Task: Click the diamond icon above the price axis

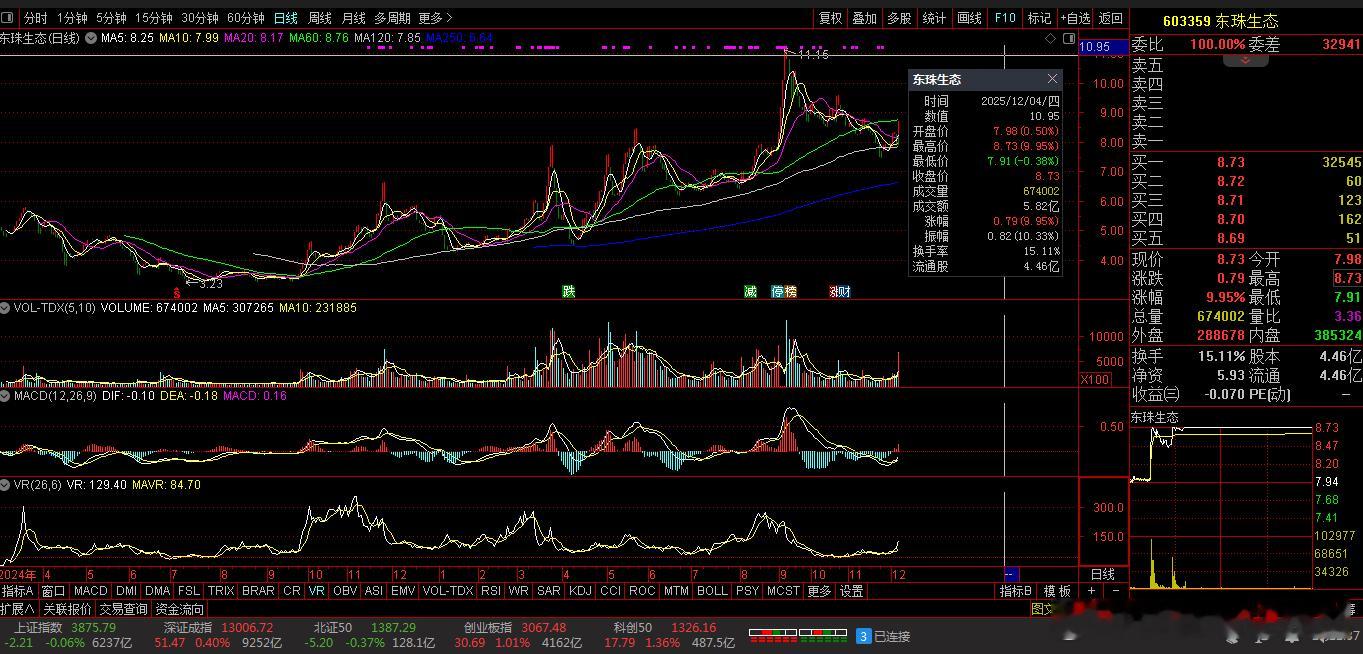Action: 1051,39
